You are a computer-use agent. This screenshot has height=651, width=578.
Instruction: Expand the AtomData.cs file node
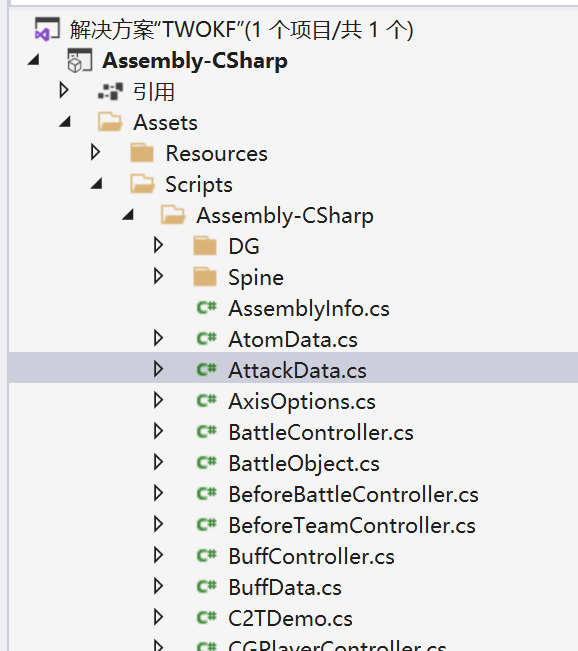pyautogui.click(x=158, y=338)
